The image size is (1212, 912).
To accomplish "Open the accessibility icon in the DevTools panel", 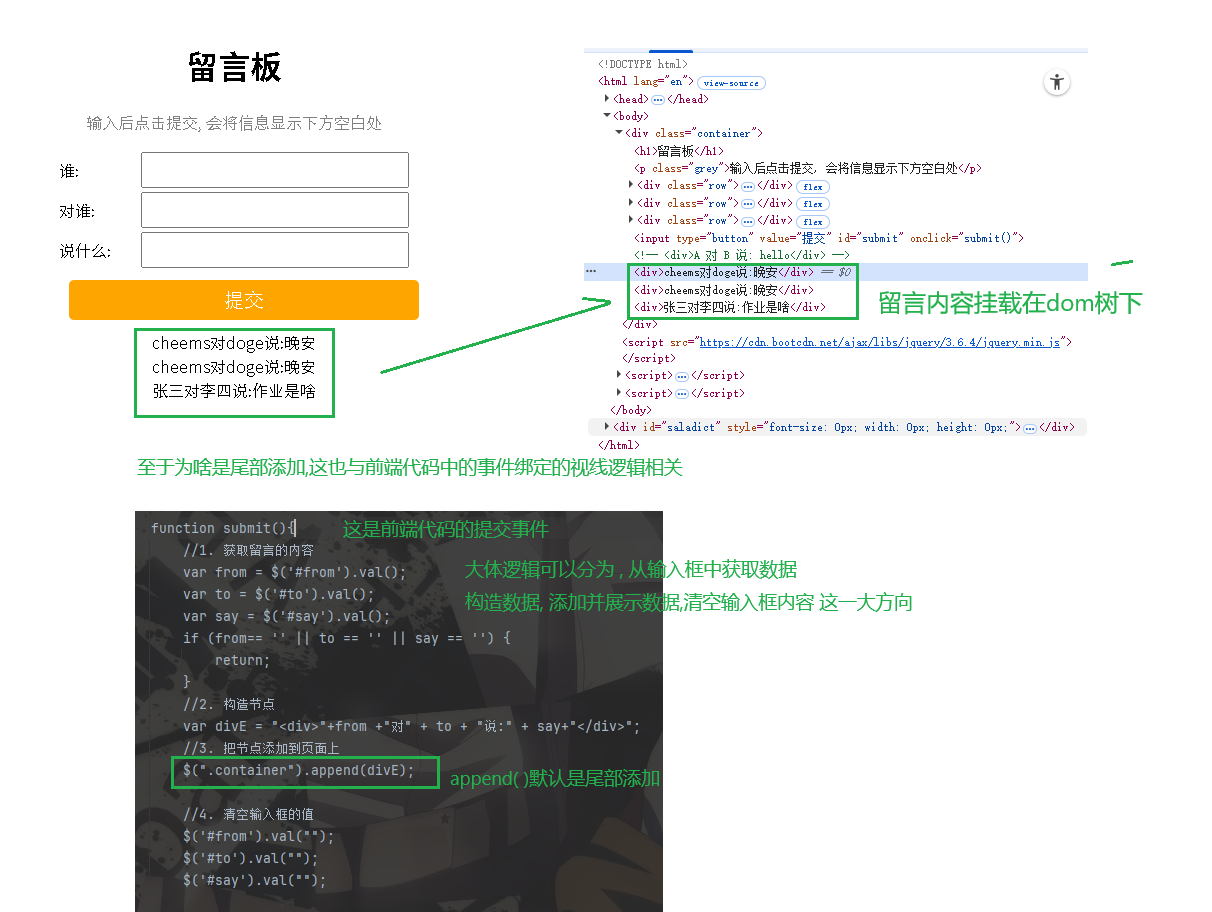I will click(1057, 83).
